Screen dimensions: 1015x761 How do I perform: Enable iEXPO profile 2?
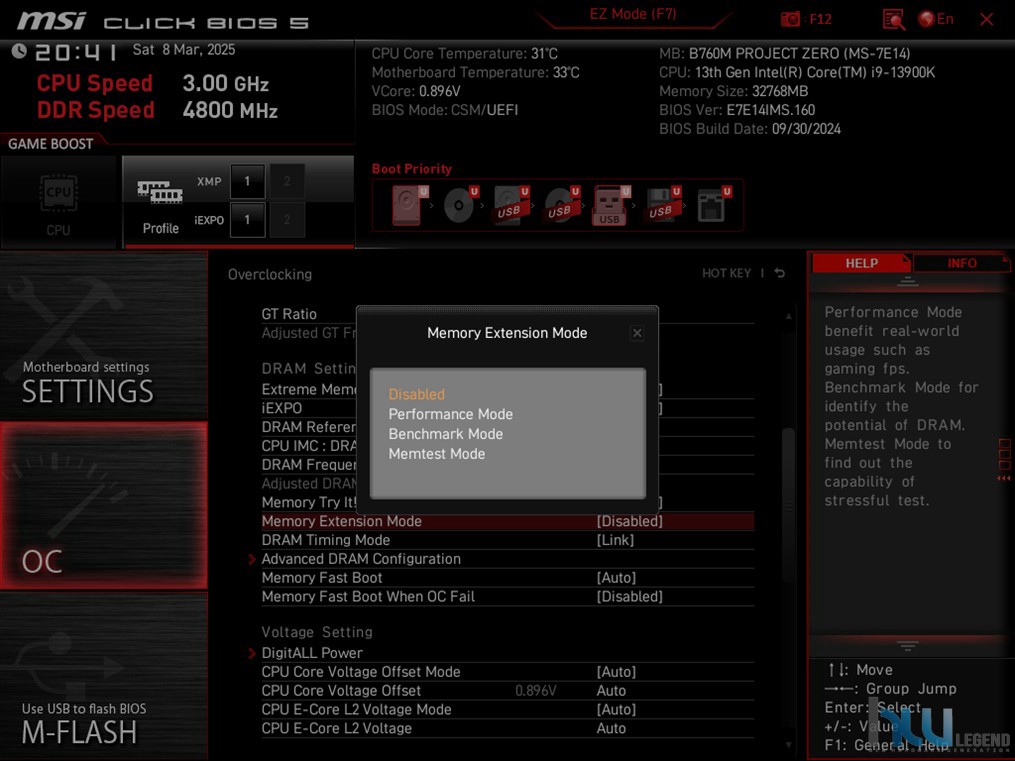(287, 220)
